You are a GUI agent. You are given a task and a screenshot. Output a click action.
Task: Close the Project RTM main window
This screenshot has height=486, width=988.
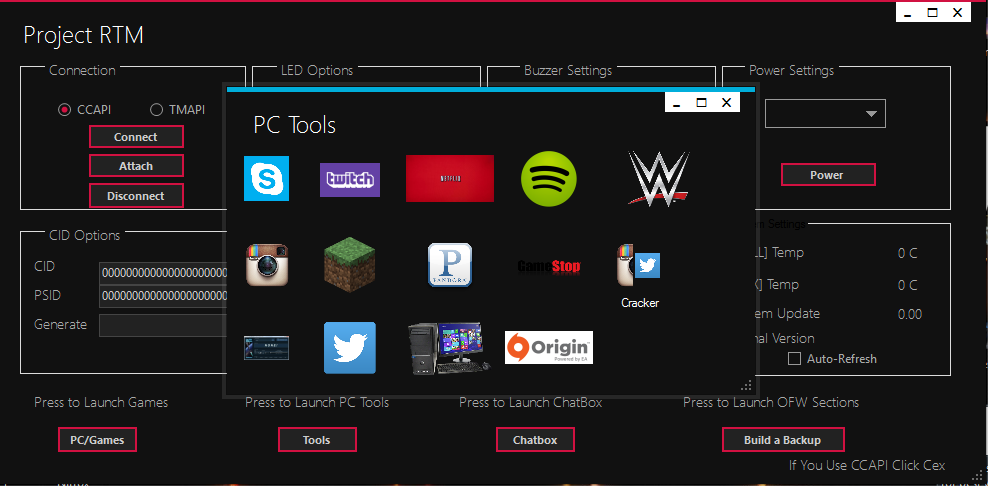(958, 12)
